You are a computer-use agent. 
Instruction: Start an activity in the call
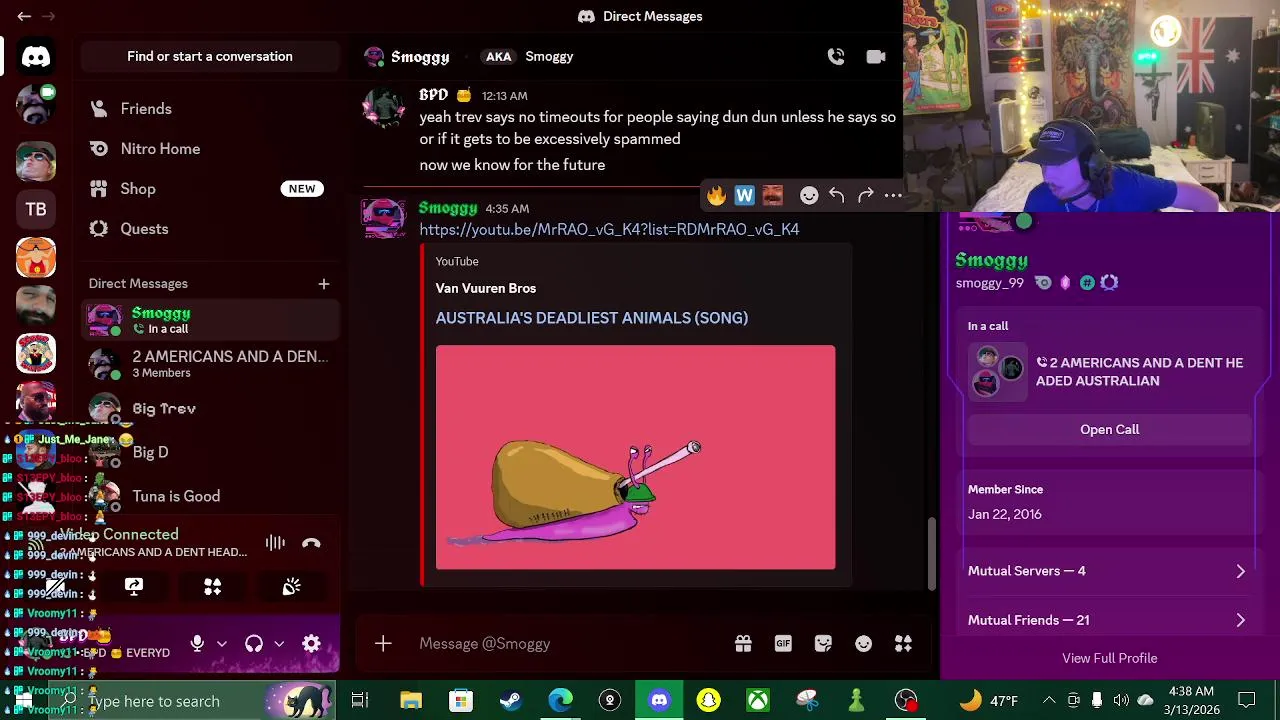click(x=213, y=587)
